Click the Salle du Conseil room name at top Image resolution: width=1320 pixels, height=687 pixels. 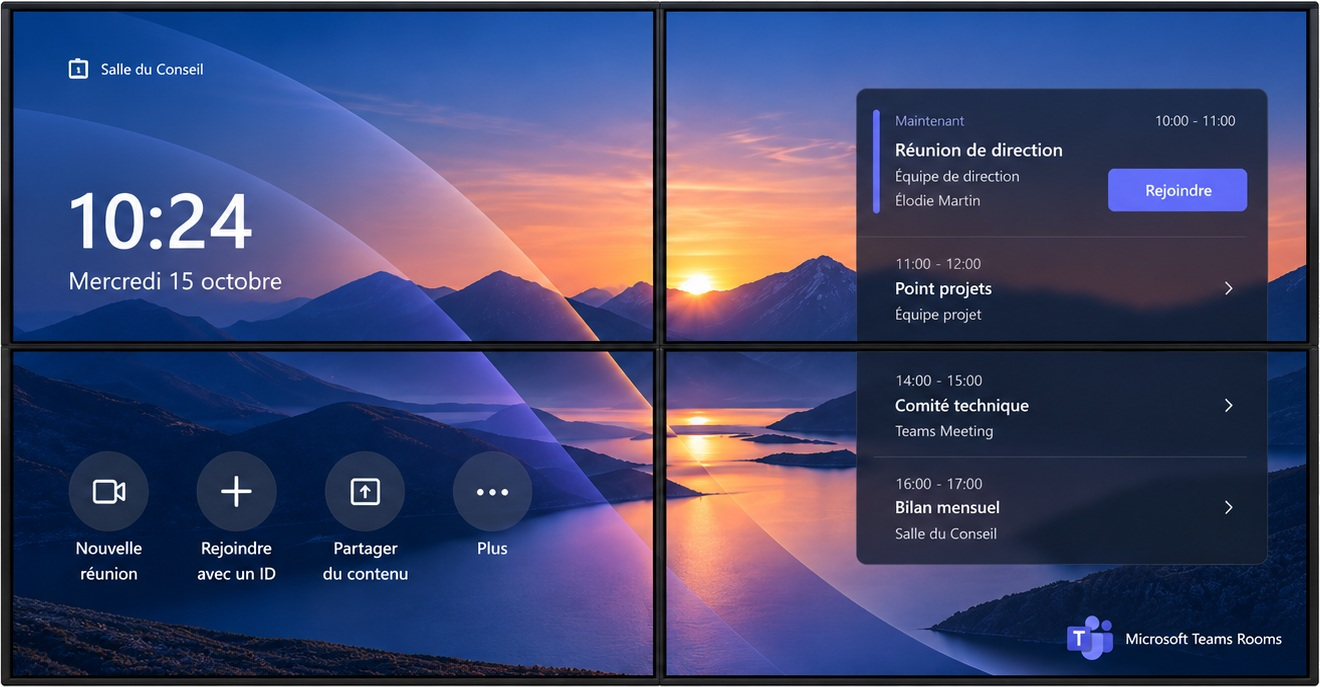pos(152,69)
